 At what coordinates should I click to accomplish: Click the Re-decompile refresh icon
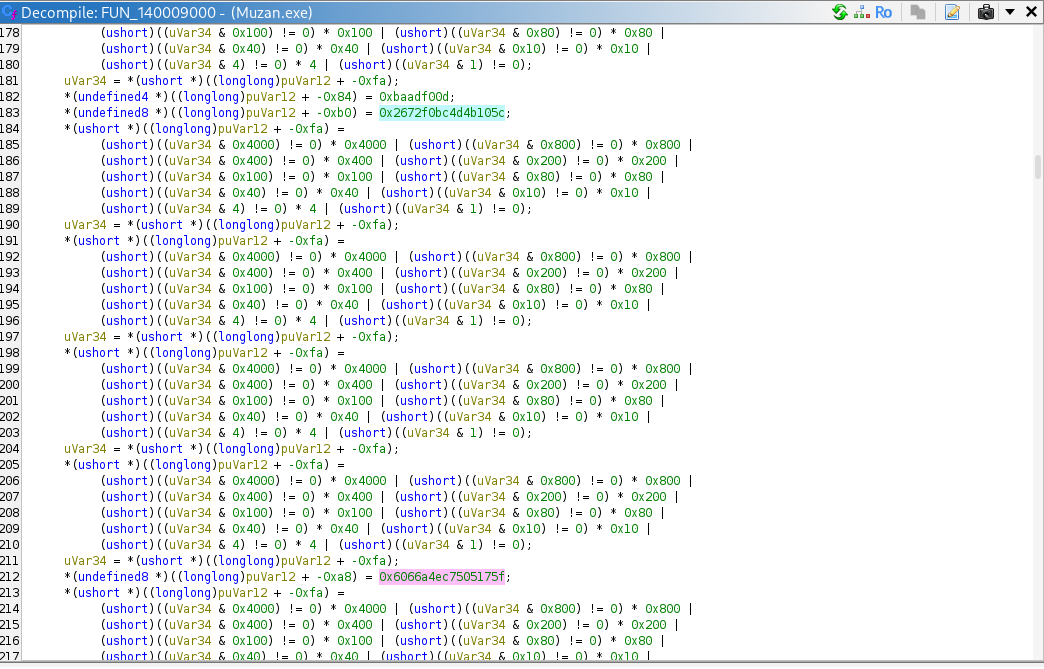[x=840, y=12]
